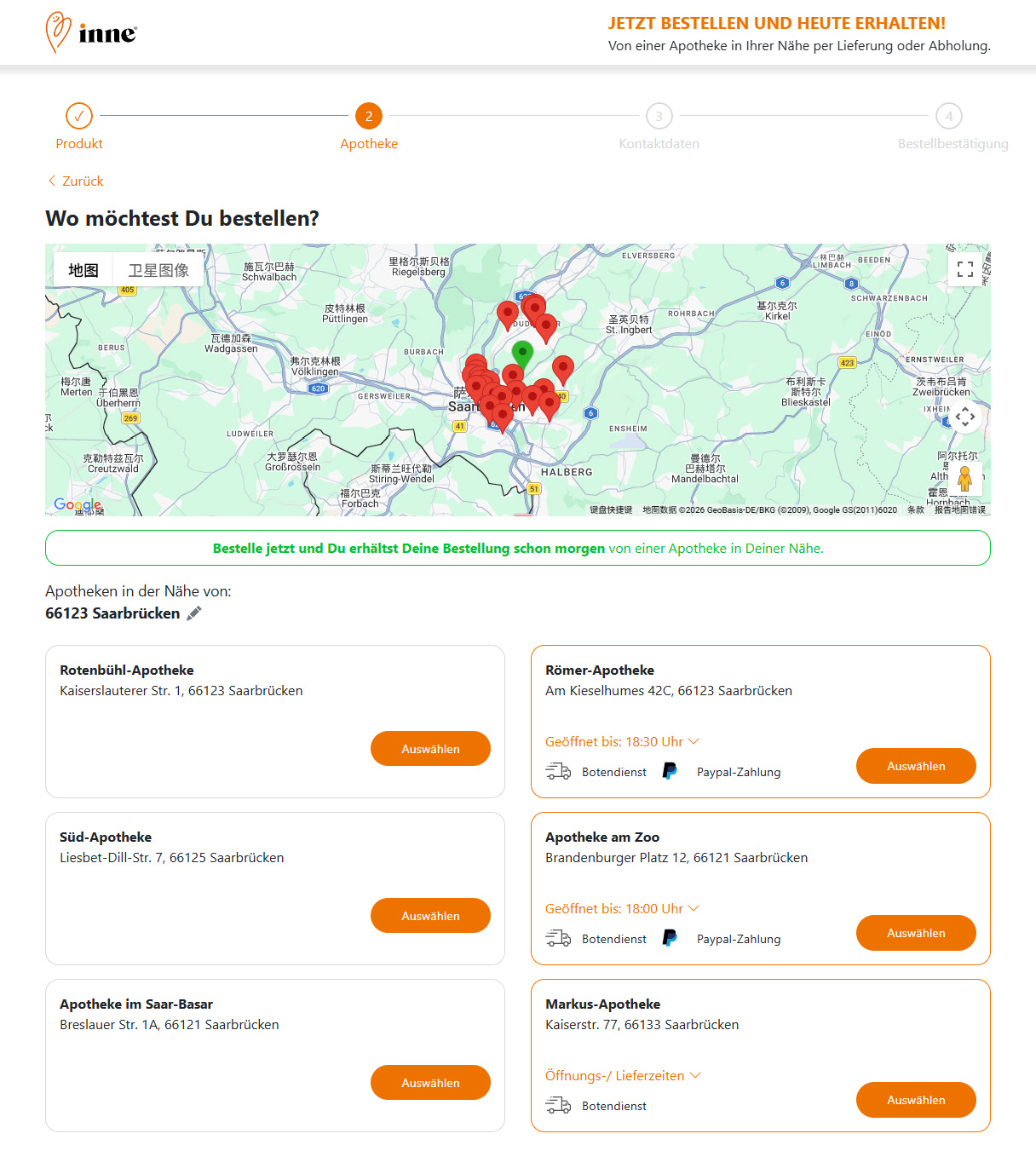Choose Apotheke am Zoo via Auswählen
Image resolution: width=1036 pixels, height=1151 pixels.
916,933
